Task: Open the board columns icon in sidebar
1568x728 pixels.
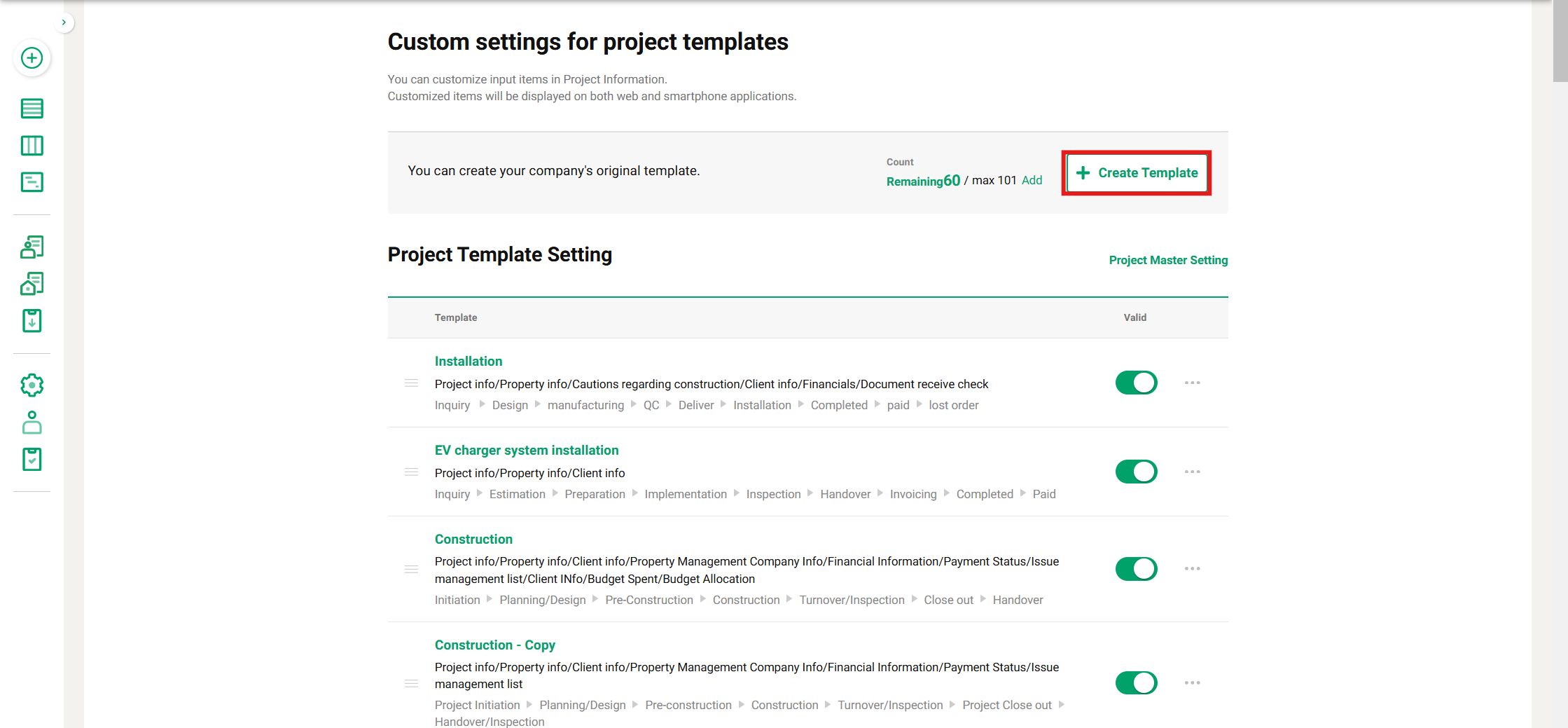Action: pyautogui.click(x=32, y=146)
